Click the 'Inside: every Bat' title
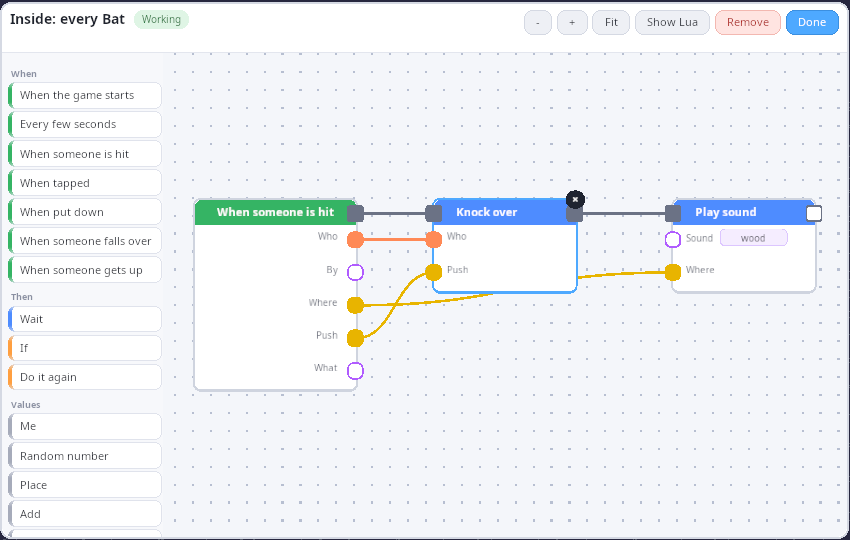This screenshot has height=540, width=850. tap(67, 20)
